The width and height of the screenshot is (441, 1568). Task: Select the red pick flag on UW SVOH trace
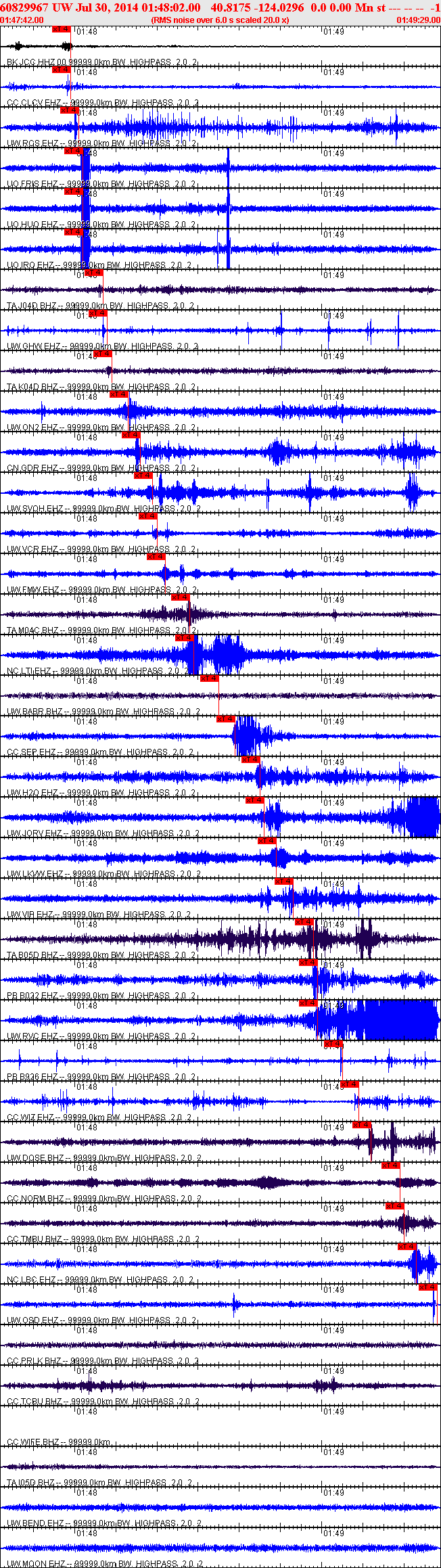coord(142,476)
